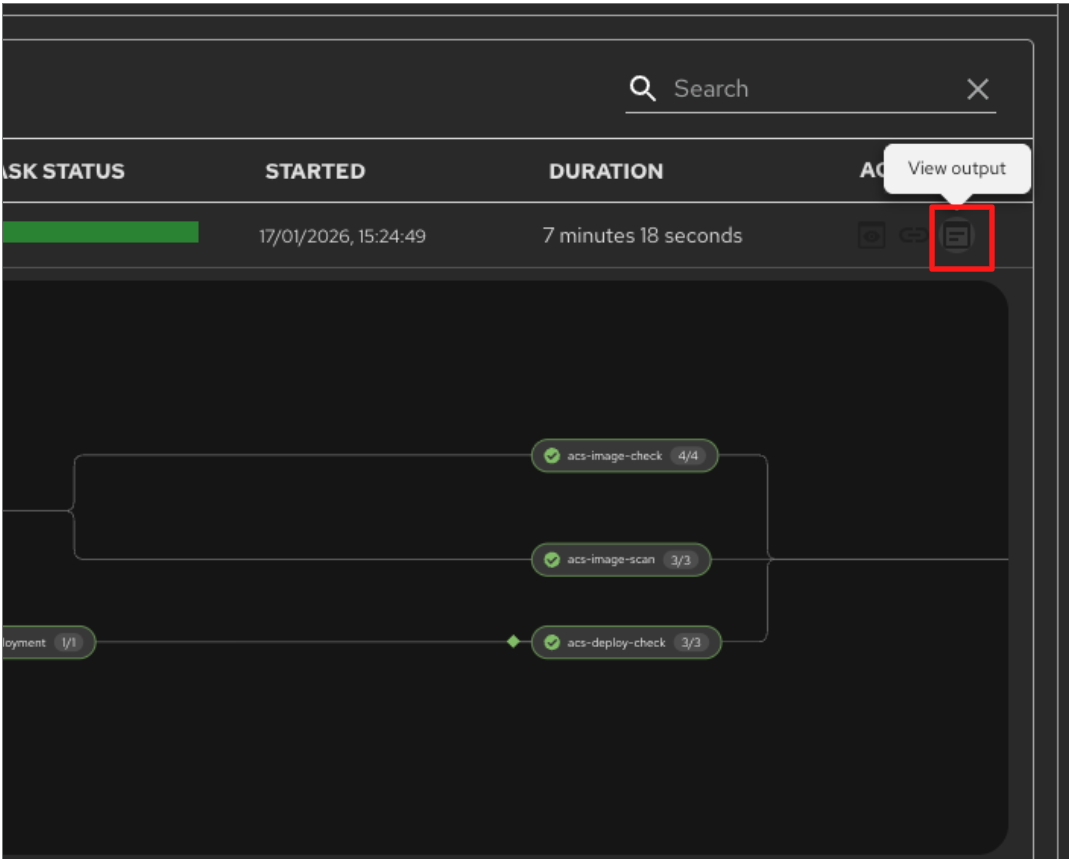Image resolution: width=1069 pixels, height=859 pixels.
Task: Click the green diamond connector marker
Action: 513,642
